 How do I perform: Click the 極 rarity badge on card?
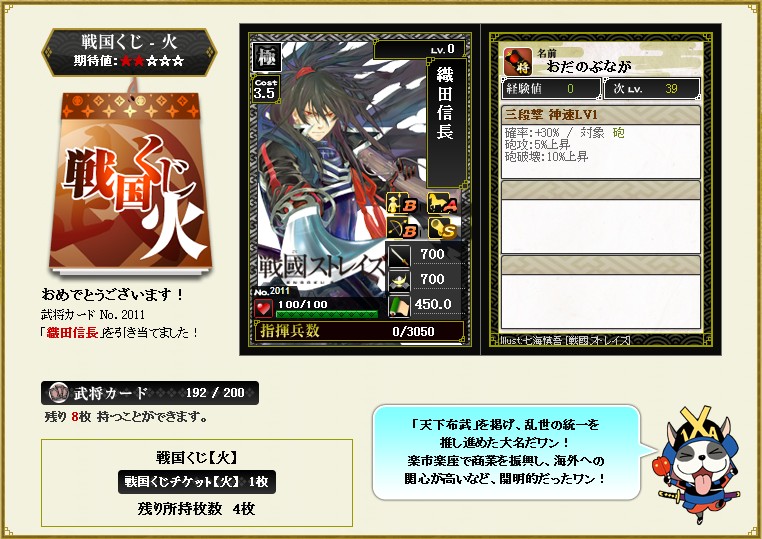[266, 56]
